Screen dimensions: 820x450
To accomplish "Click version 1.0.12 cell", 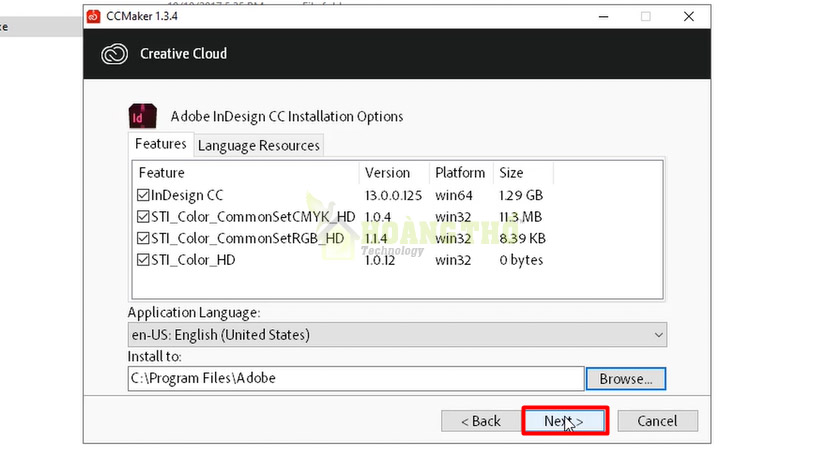I will [380, 260].
